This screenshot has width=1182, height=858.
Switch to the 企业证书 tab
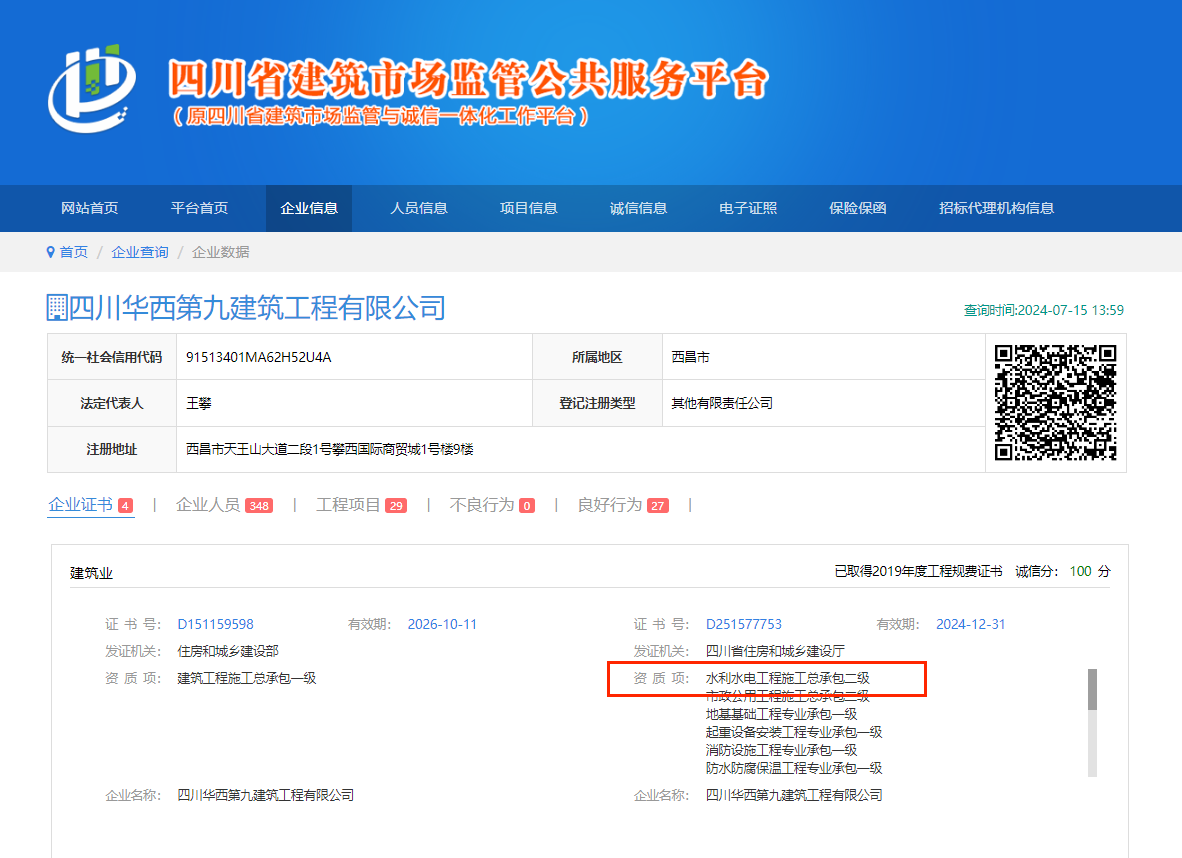click(x=91, y=505)
